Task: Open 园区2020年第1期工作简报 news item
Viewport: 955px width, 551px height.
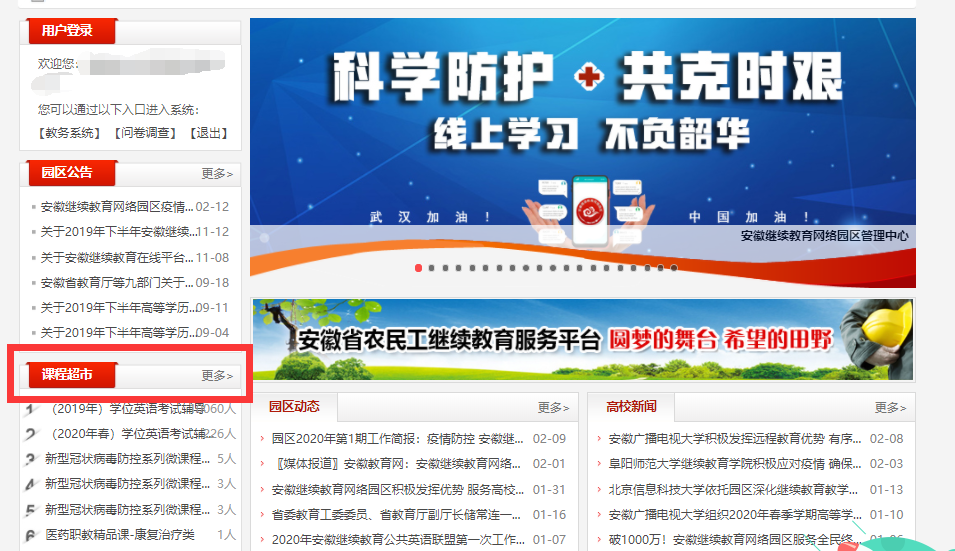Action: click(x=397, y=438)
